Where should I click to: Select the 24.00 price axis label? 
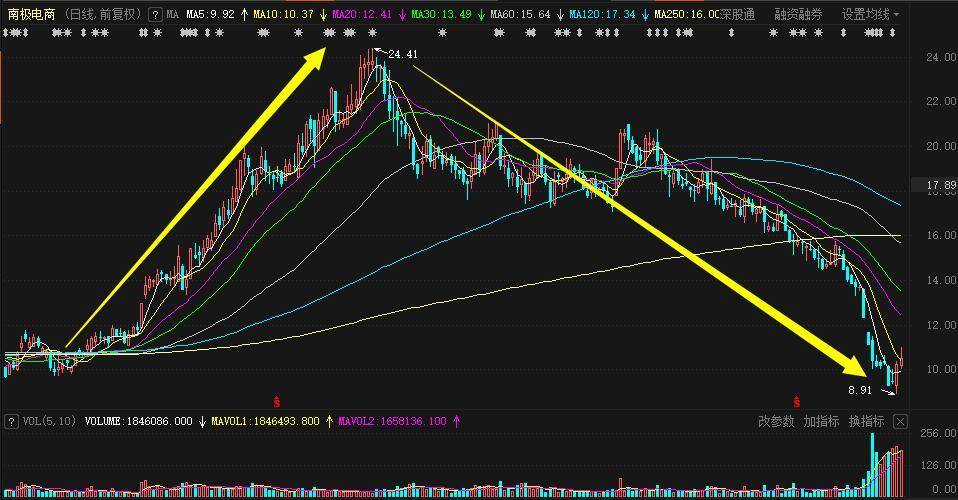(x=941, y=57)
